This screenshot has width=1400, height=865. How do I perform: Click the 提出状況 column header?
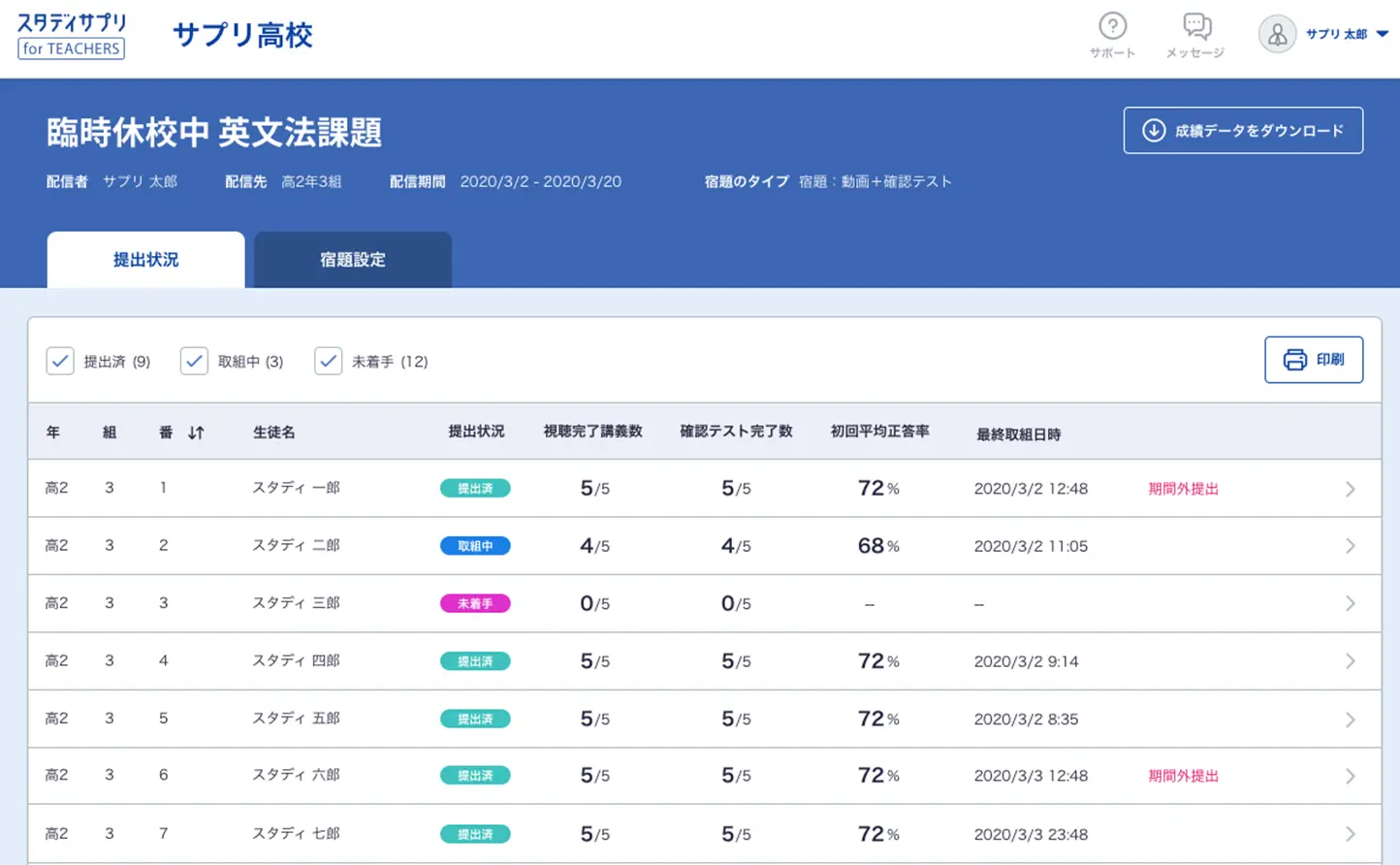click(476, 432)
